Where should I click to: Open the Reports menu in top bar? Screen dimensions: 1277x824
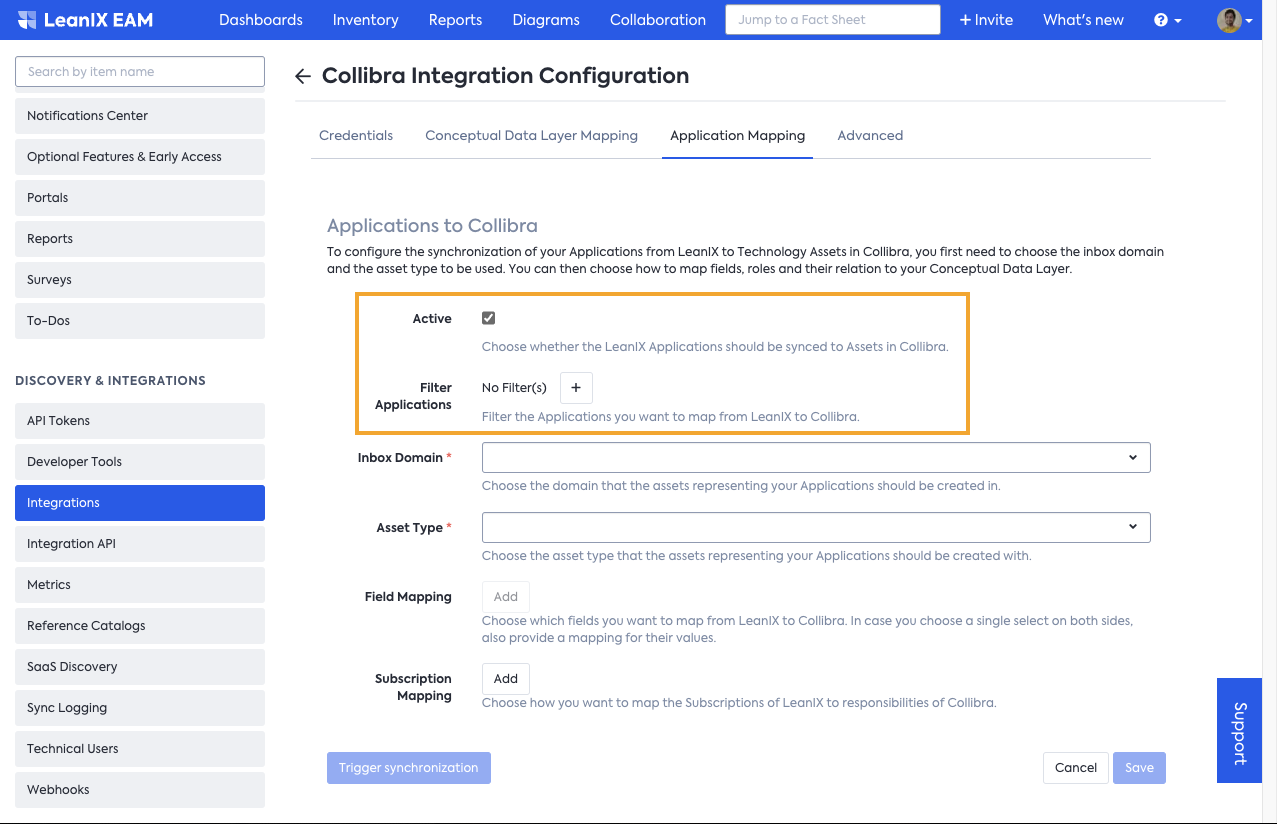click(x=455, y=20)
